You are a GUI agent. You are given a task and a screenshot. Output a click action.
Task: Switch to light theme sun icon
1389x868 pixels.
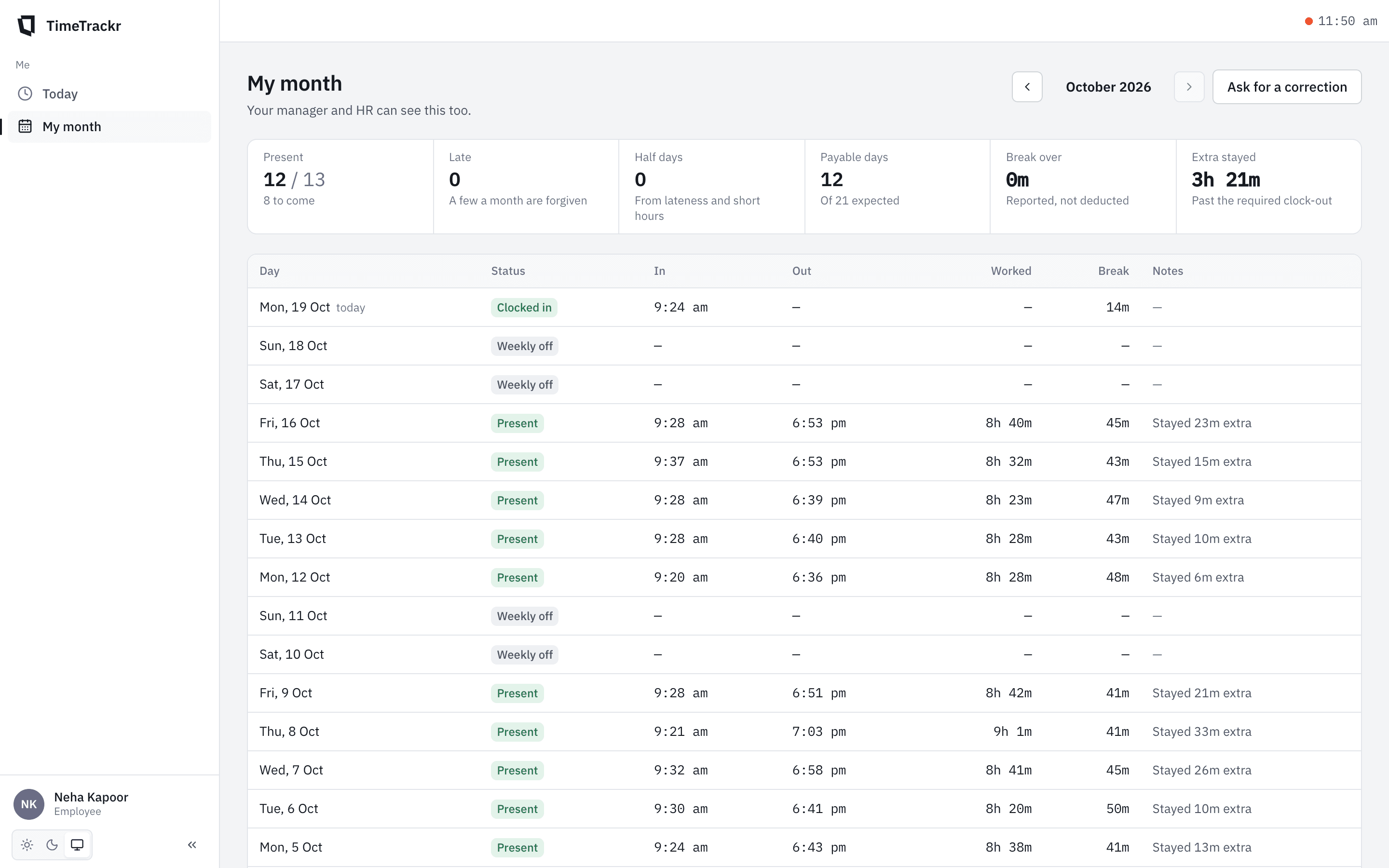click(27, 844)
